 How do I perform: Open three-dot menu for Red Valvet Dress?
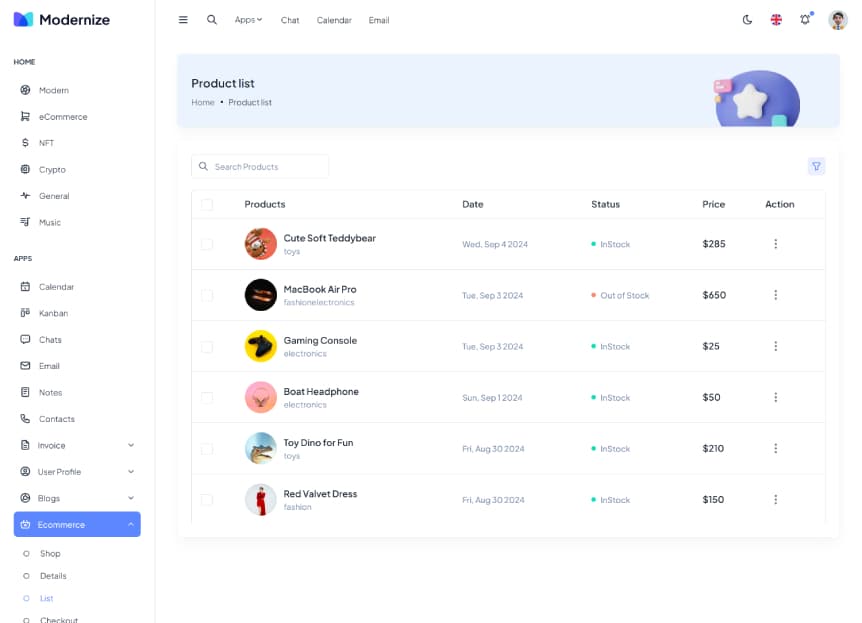point(775,499)
